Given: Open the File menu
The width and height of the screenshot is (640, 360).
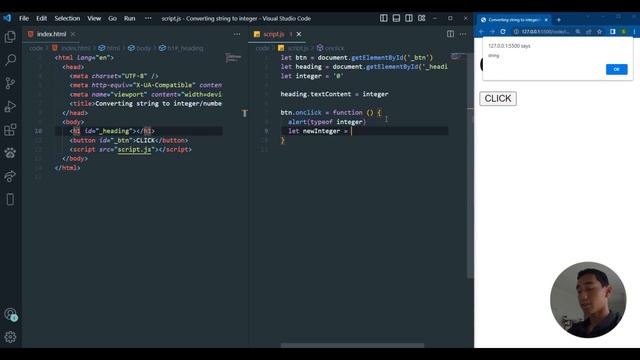Looking at the screenshot, I should click(24, 18).
